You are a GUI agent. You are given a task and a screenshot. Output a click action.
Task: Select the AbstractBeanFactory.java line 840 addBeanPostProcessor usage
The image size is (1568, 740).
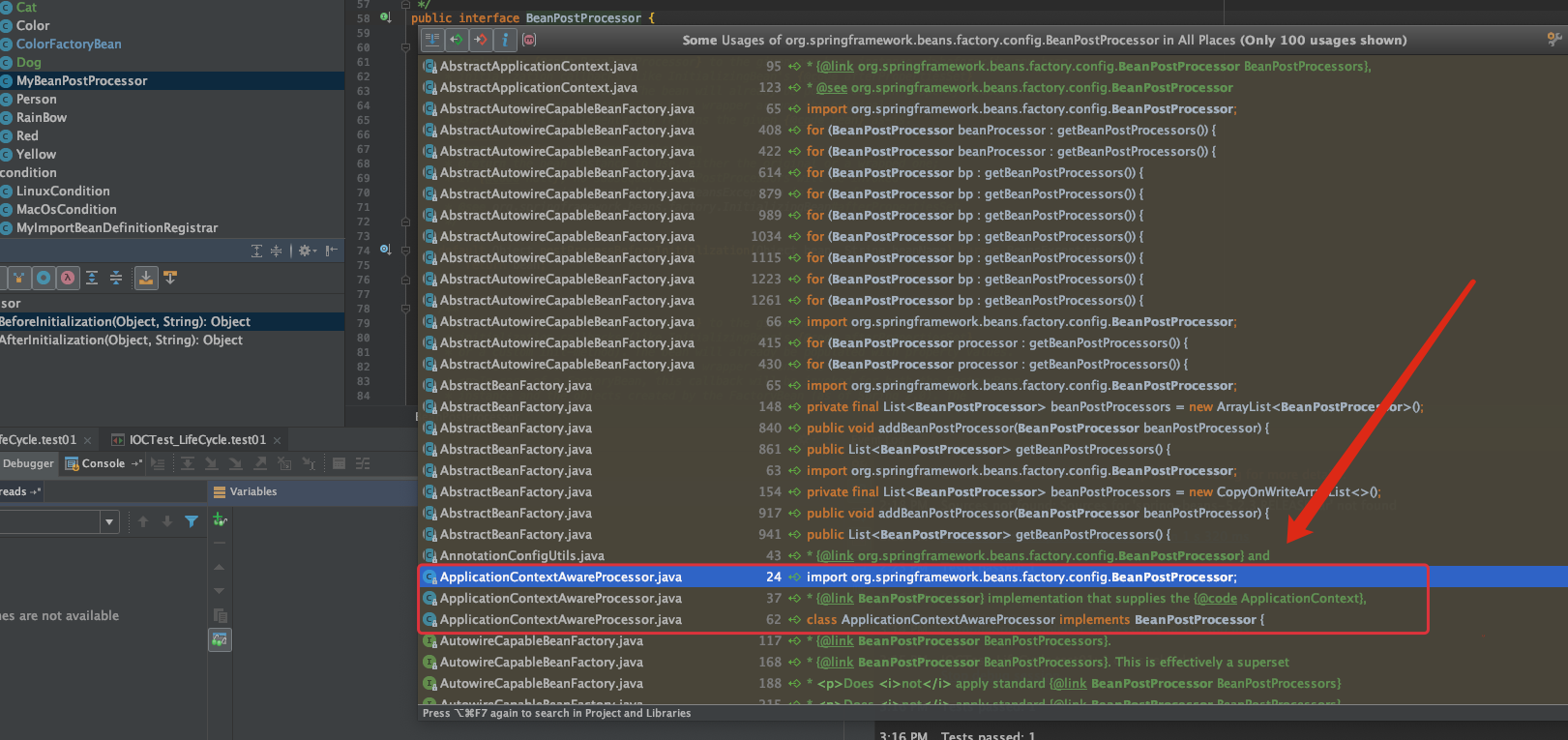[993, 428]
